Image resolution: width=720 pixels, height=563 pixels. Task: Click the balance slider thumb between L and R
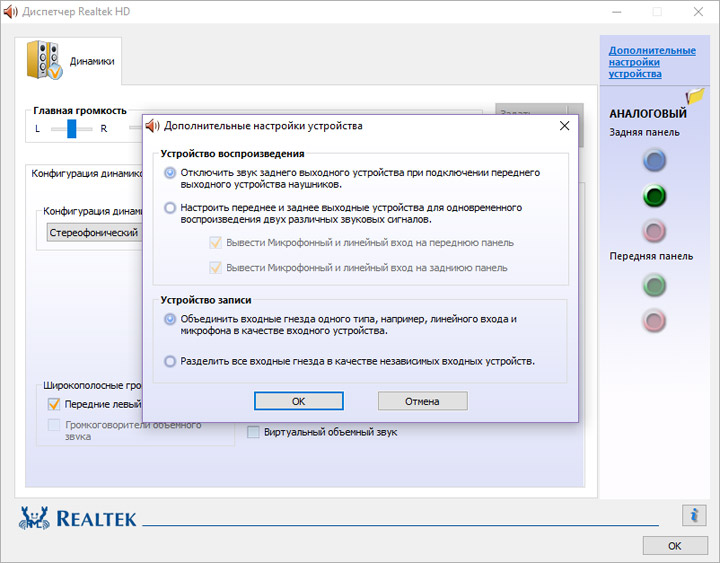point(72,129)
